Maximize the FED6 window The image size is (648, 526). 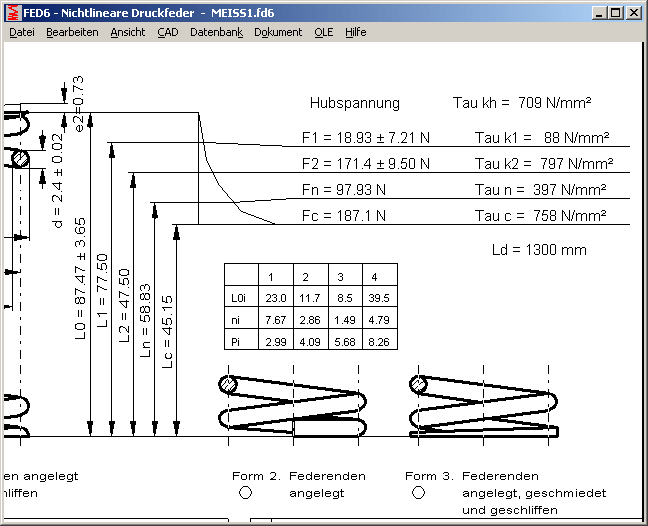615,13
